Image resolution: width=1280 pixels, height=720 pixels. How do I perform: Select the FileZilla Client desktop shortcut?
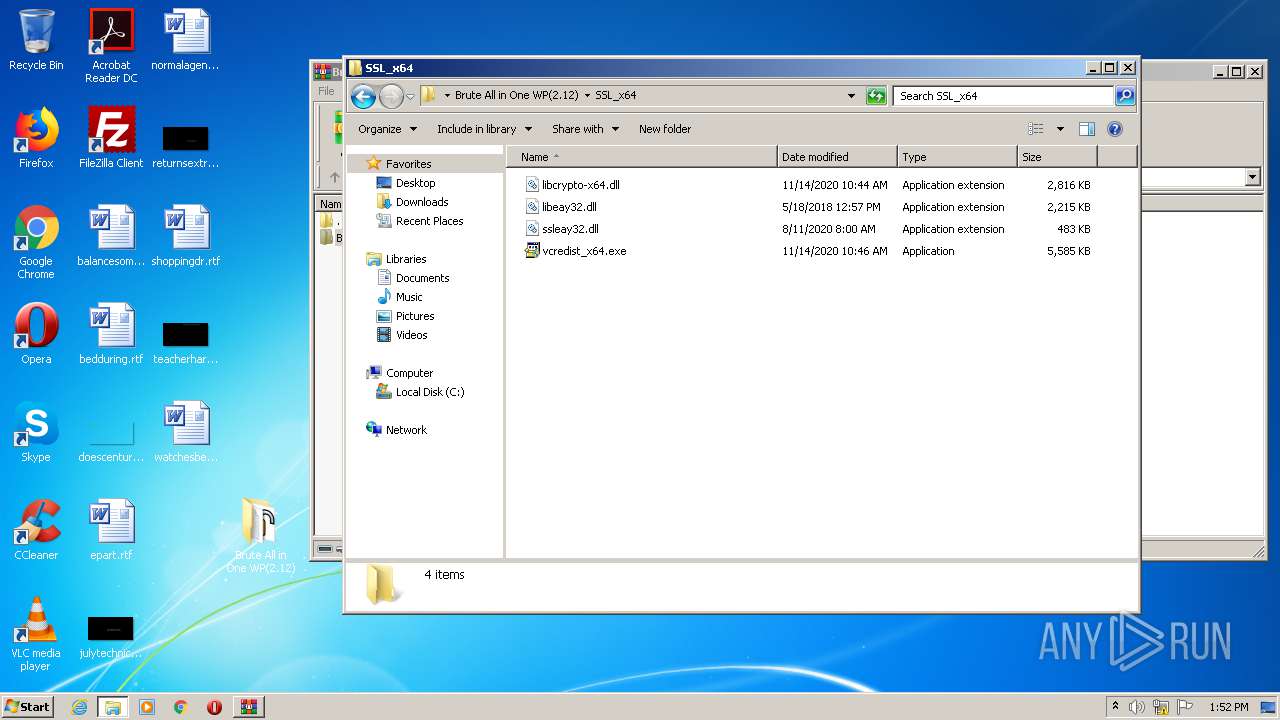111,138
